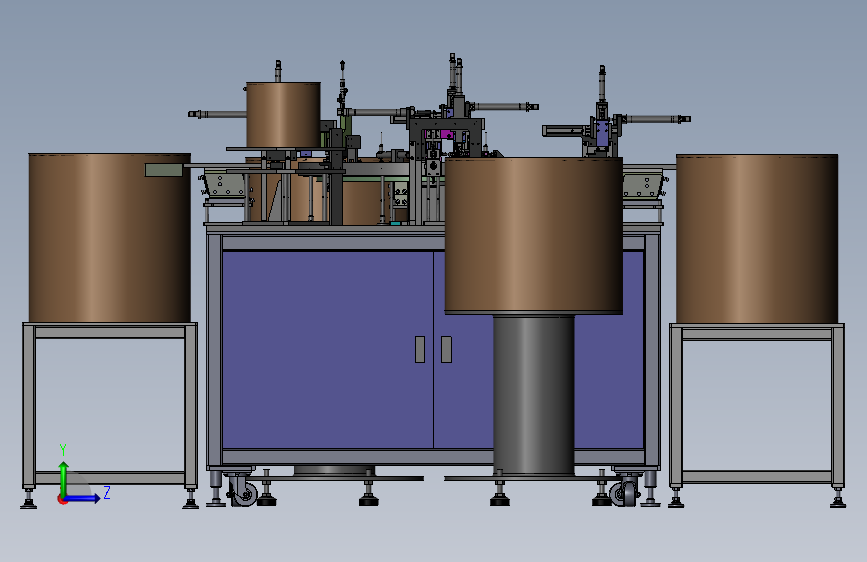Click the red origin point of the triad

click(62, 499)
